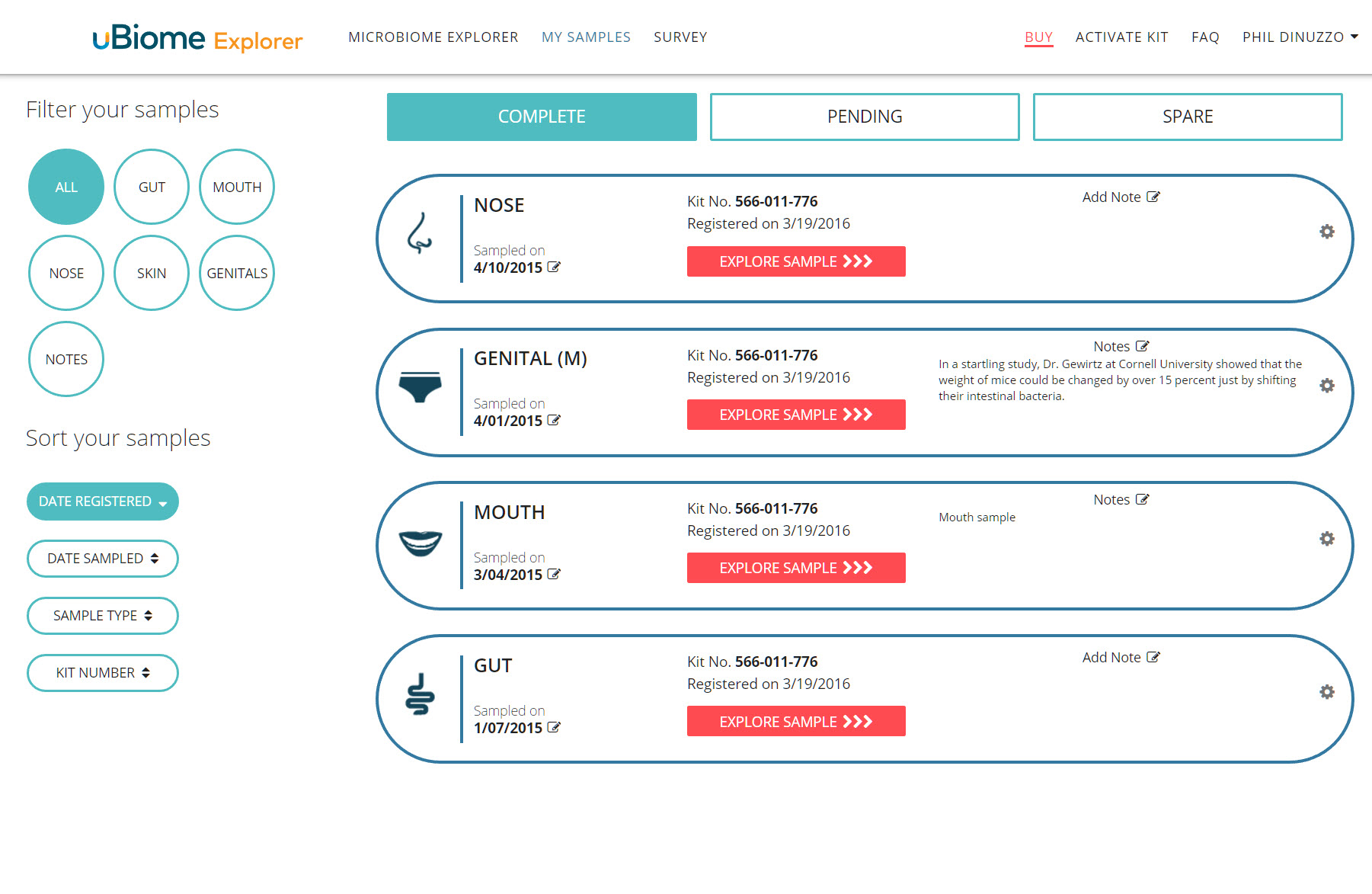Add a note to GUT sample
This screenshot has height=894, width=1372.
pyautogui.click(x=1120, y=658)
